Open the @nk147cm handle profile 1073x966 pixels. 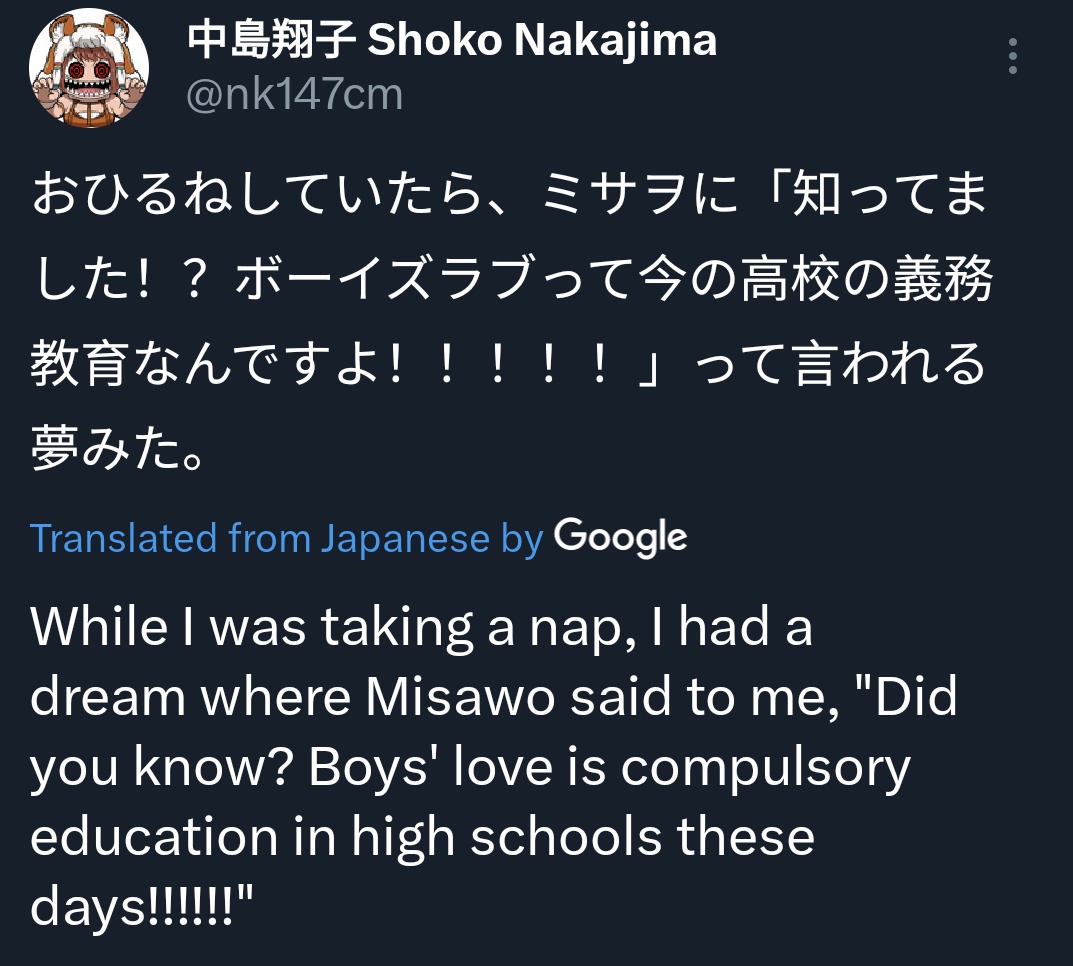coord(294,94)
